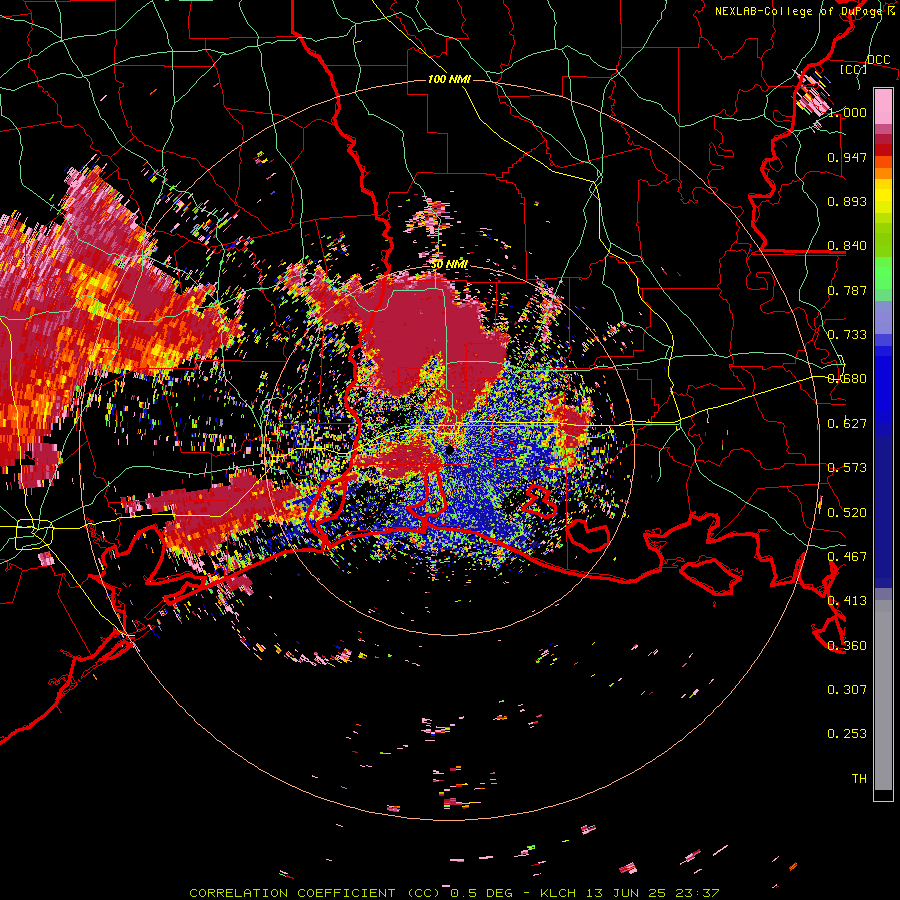
Task: Click the NEXLAB-College of DuPage credit text
Action: (804, 11)
